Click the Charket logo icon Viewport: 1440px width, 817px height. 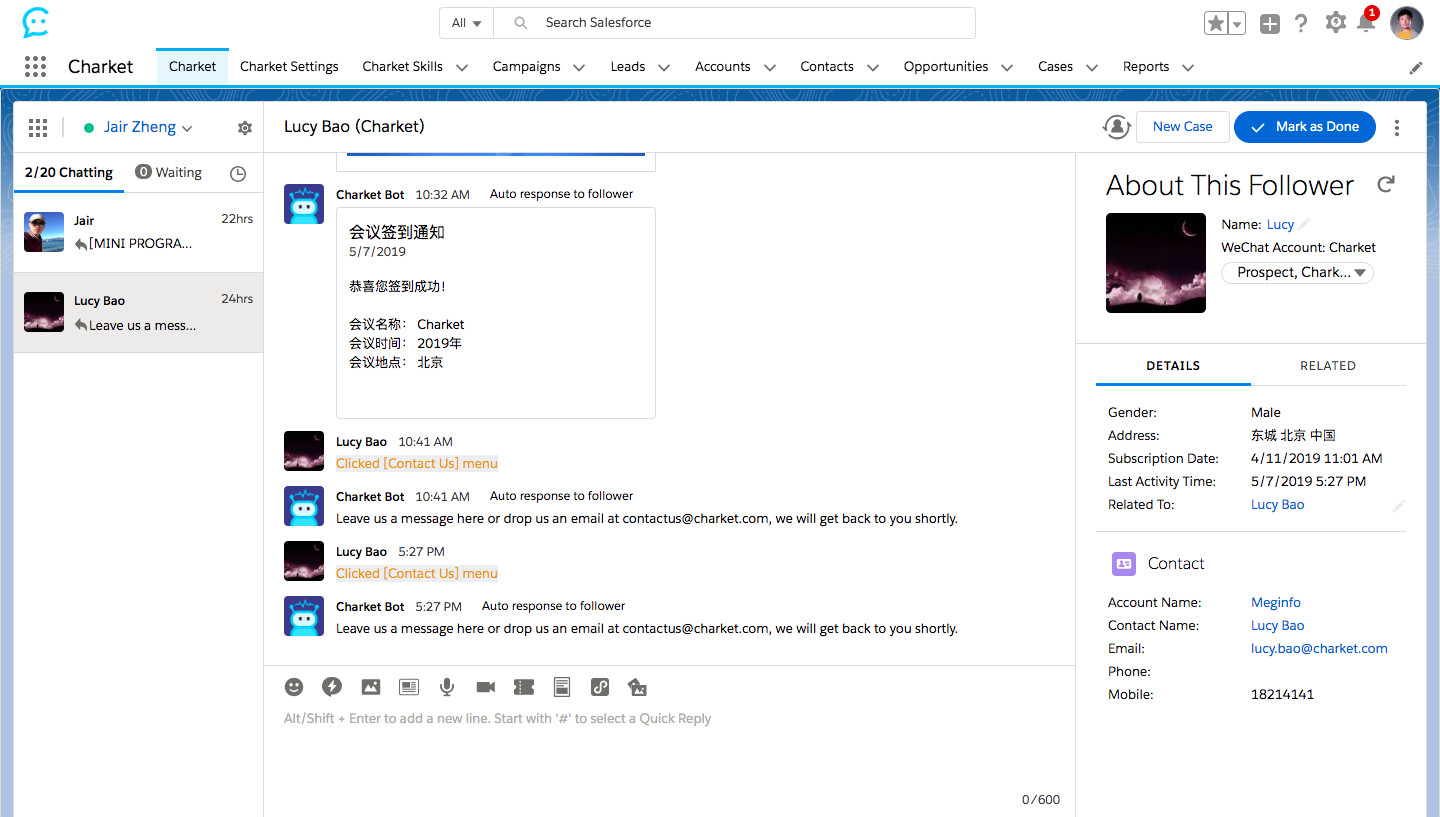click(35, 22)
